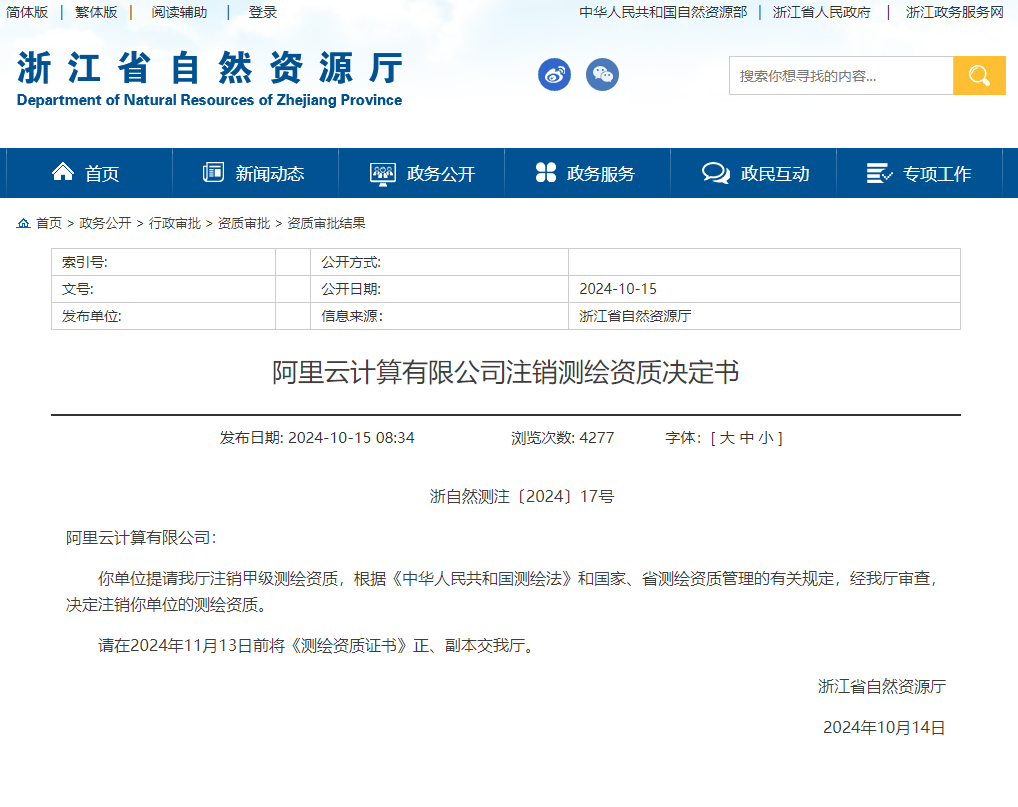Switch to 简体版 language link
The width and height of the screenshot is (1018, 807).
click(27, 12)
